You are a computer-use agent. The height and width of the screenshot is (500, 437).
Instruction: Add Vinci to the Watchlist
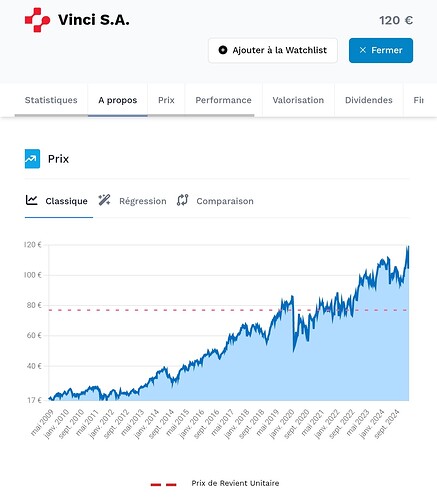273,50
